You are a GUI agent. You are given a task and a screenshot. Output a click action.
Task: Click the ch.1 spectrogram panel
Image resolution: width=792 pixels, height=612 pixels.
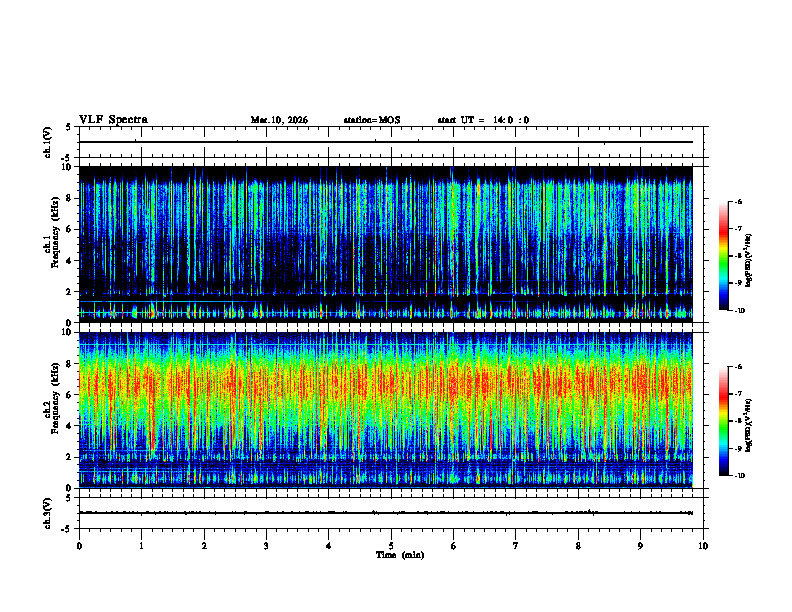pyautogui.click(x=385, y=244)
